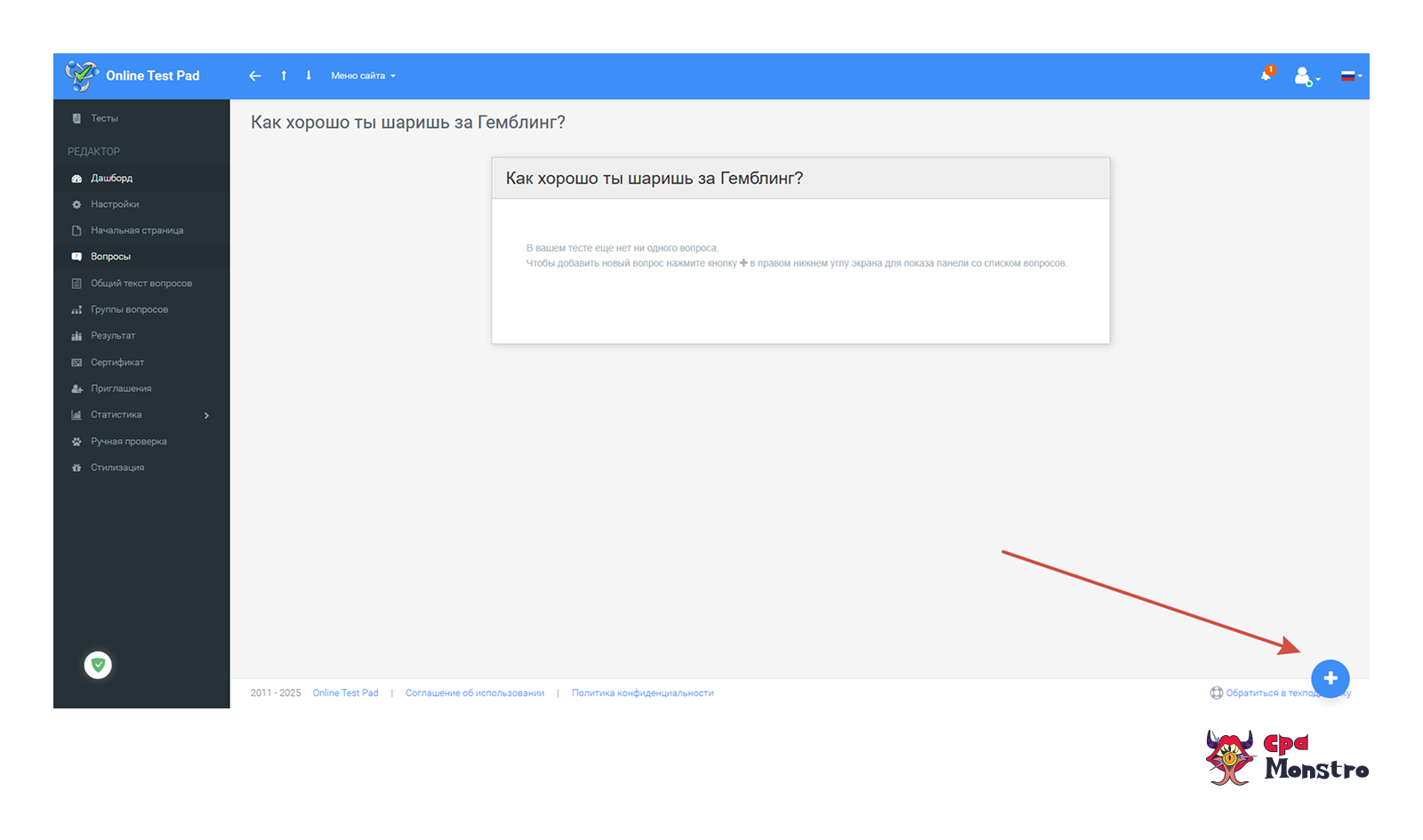Open Ручная проверка in the sidebar
The width and height of the screenshot is (1423, 840).
click(141, 442)
